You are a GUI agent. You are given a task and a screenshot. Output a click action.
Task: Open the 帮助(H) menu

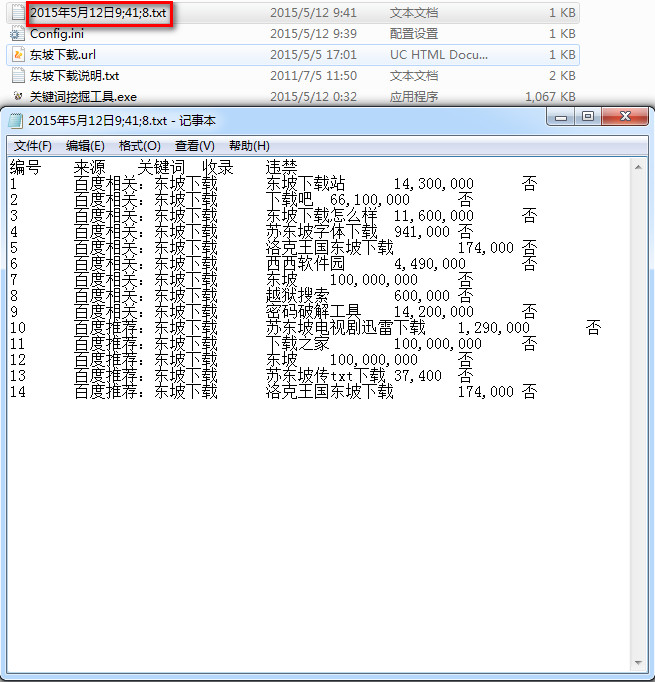point(249,146)
